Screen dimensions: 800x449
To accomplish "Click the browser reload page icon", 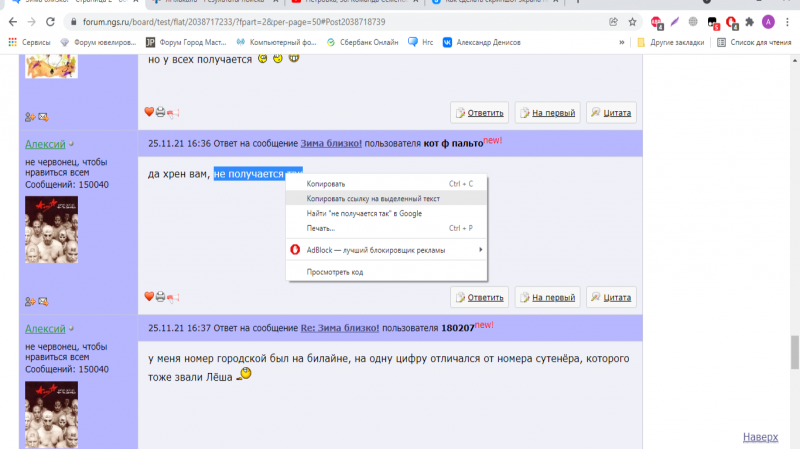I will click(x=50, y=22).
